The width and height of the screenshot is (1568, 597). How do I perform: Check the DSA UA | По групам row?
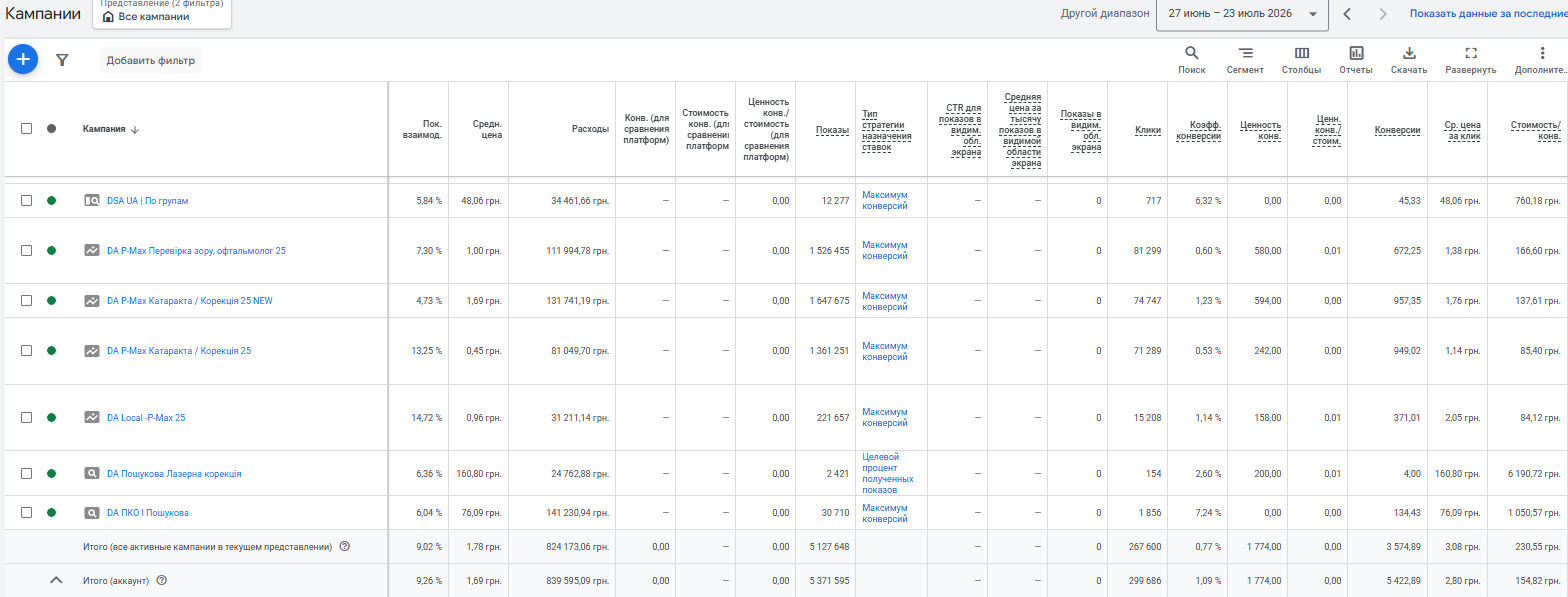(x=27, y=200)
